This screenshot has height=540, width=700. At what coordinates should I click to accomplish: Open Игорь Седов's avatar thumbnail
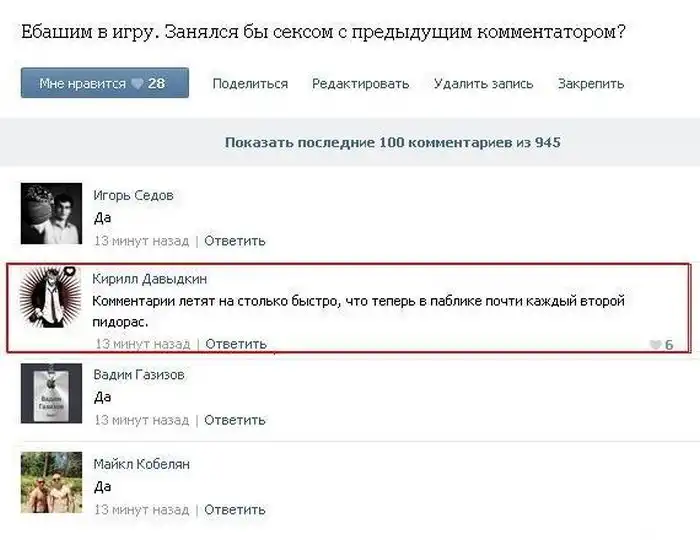coord(51,214)
